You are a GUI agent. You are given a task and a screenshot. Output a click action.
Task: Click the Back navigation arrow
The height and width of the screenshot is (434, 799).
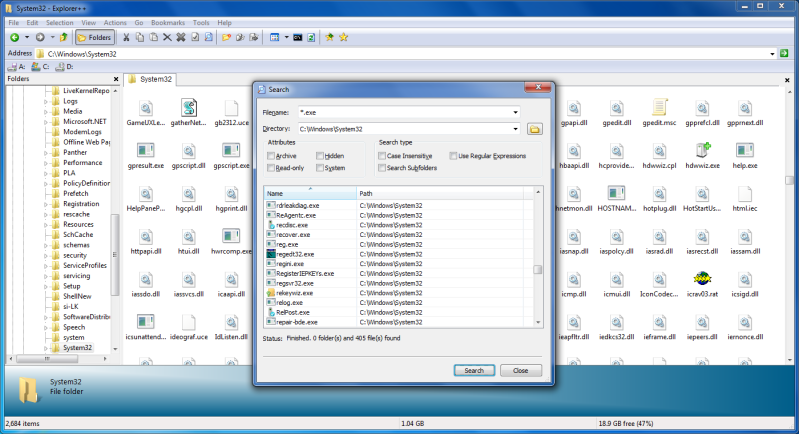pos(14,37)
